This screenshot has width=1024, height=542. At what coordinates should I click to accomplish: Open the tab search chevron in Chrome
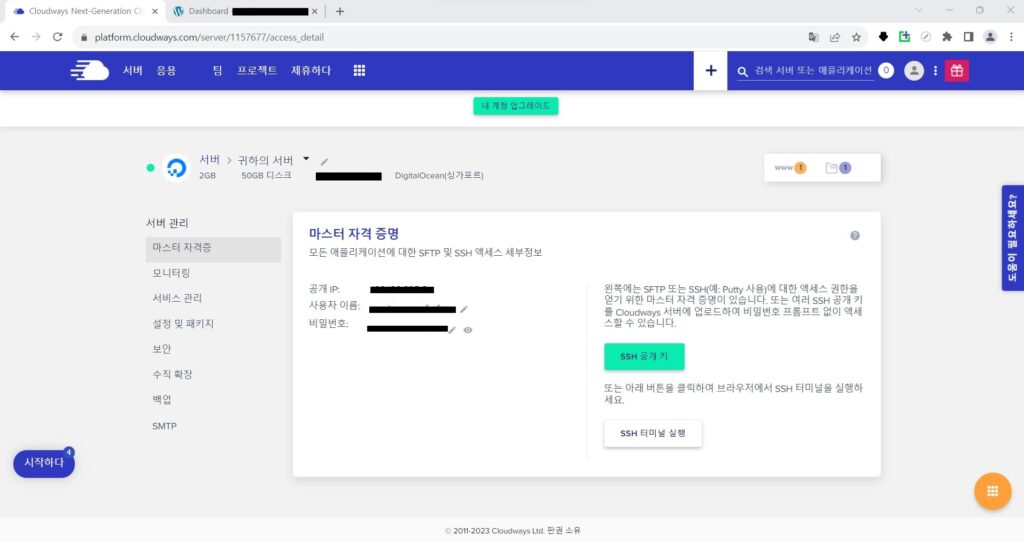pyautogui.click(x=919, y=10)
